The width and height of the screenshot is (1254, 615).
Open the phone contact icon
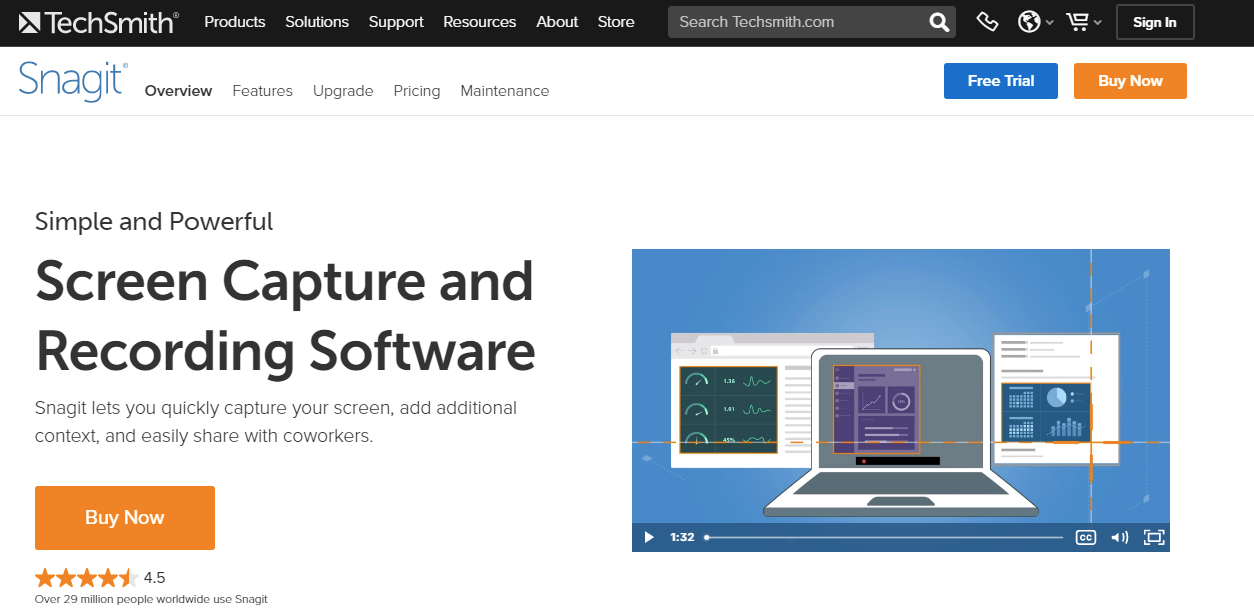[x=987, y=22]
